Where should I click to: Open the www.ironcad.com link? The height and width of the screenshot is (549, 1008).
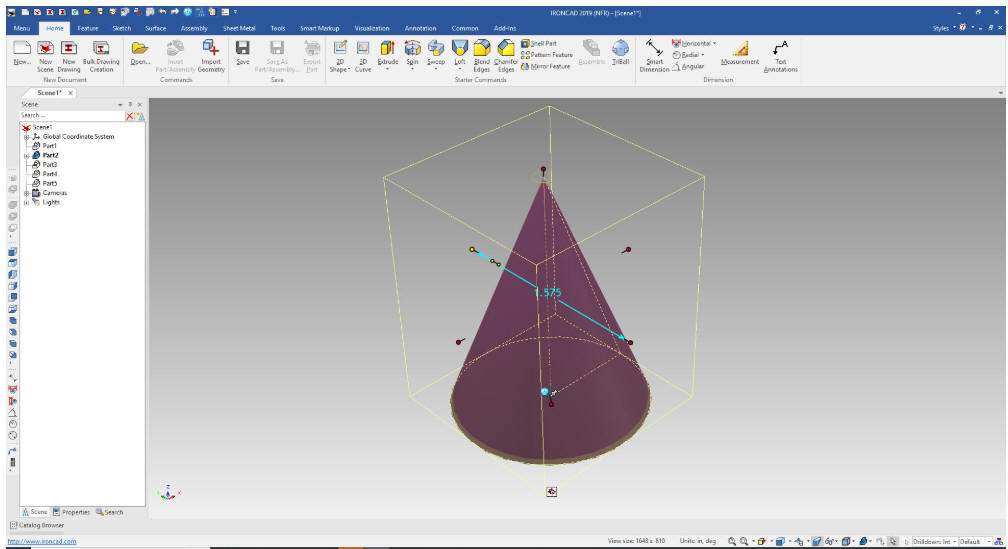[42, 542]
